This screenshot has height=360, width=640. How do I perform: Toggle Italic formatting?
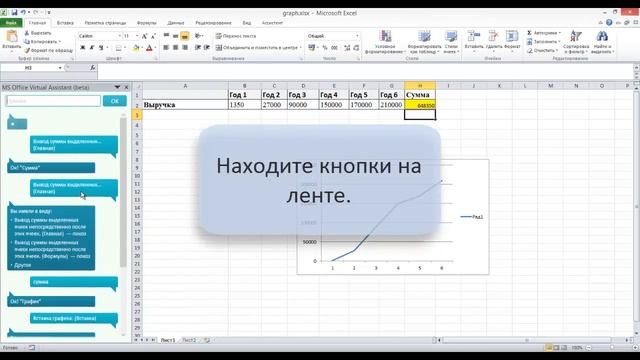coord(92,48)
